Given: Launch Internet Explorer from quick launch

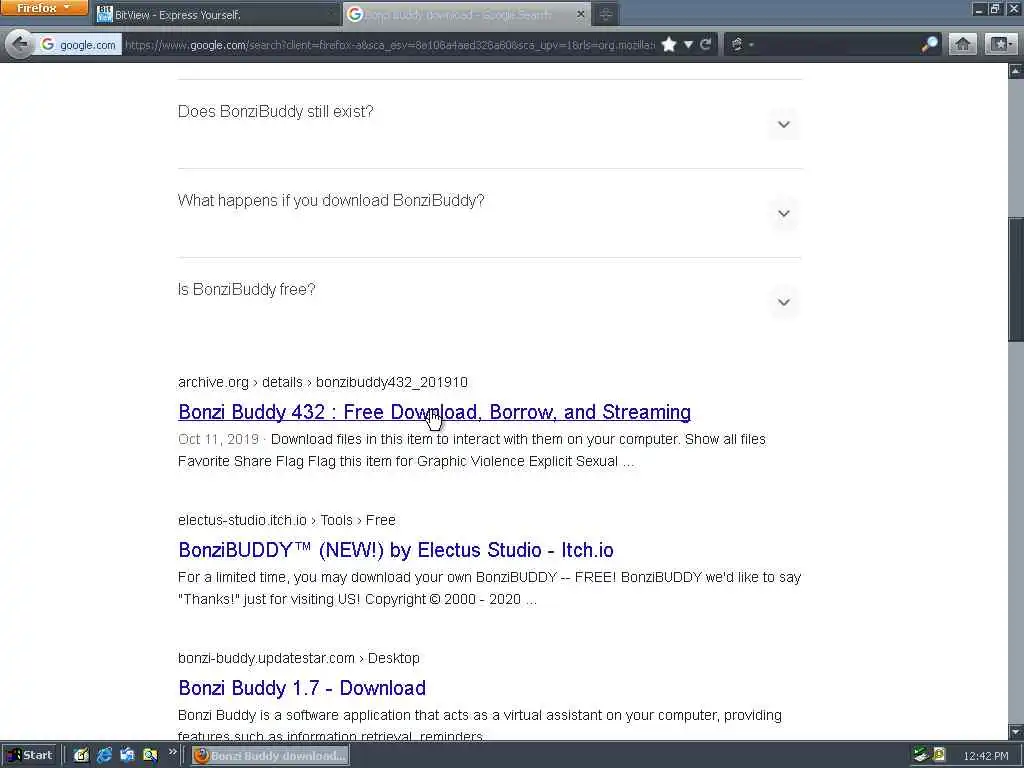Looking at the screenshot, I should [104, 755].
